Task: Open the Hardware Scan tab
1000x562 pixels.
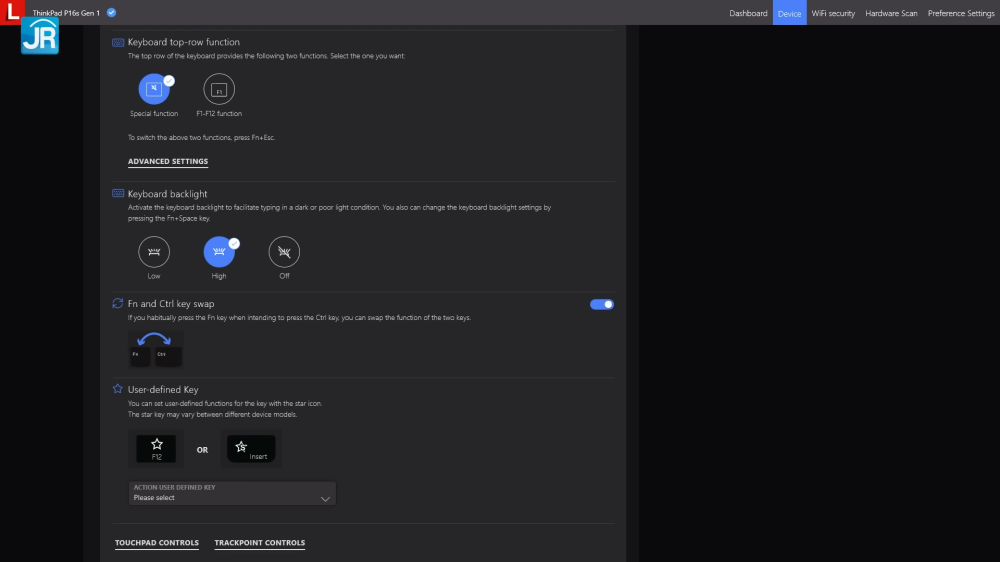Action: [x=891, y=13]
